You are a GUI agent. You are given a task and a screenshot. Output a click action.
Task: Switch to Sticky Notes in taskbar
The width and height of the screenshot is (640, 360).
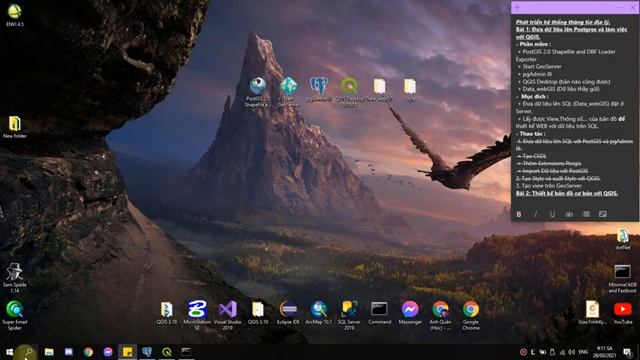coord(127,352)
